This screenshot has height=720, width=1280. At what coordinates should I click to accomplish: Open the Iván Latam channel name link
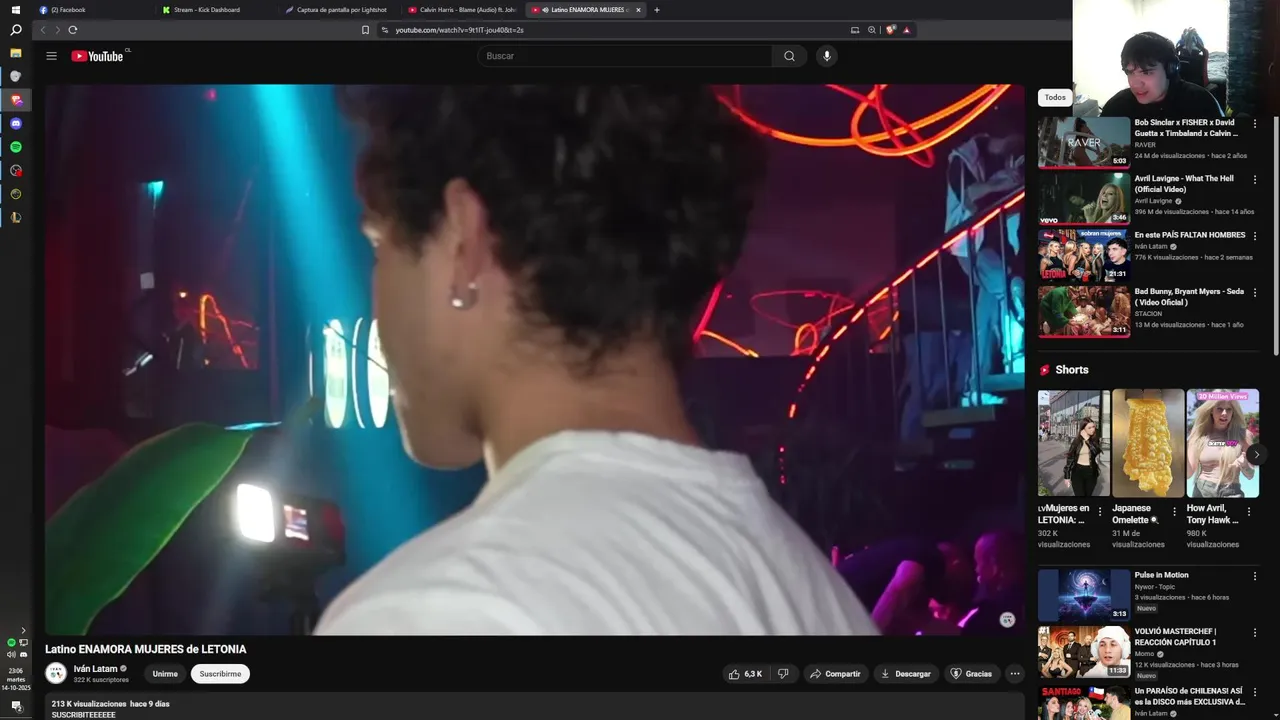pyautogui.click(x=95, y=669)
